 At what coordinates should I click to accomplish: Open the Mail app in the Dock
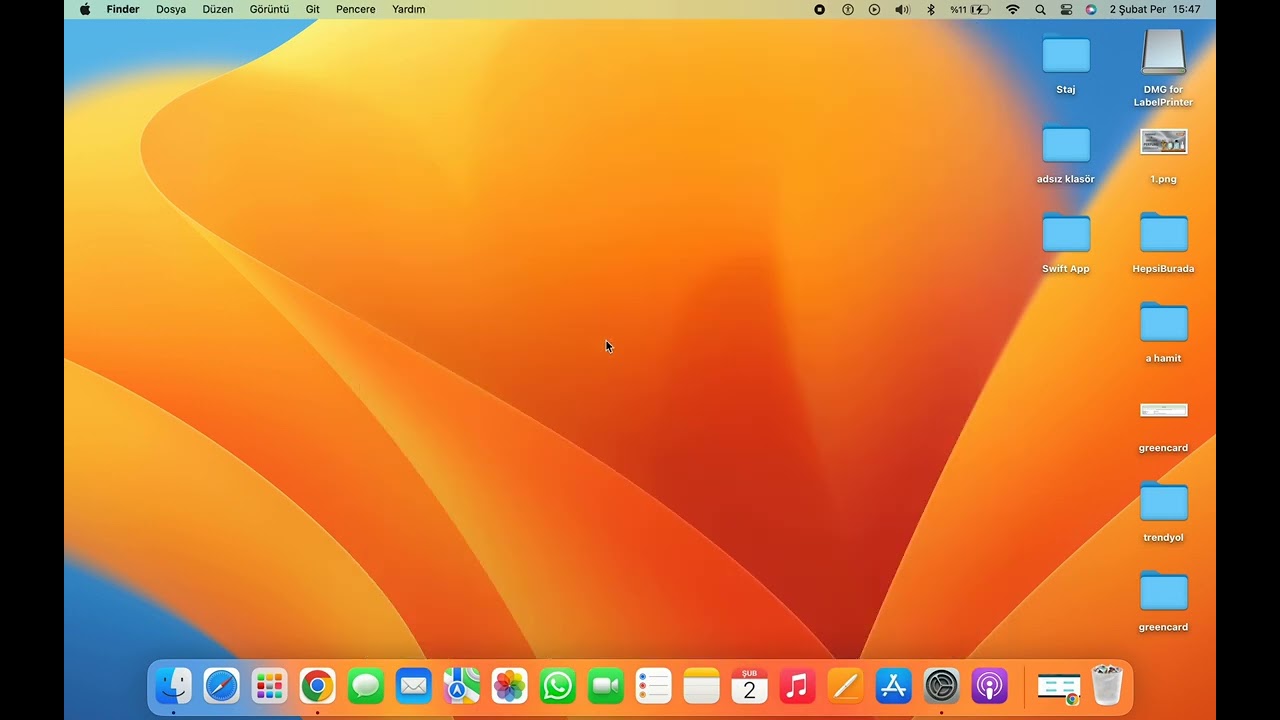coord(413,686)
